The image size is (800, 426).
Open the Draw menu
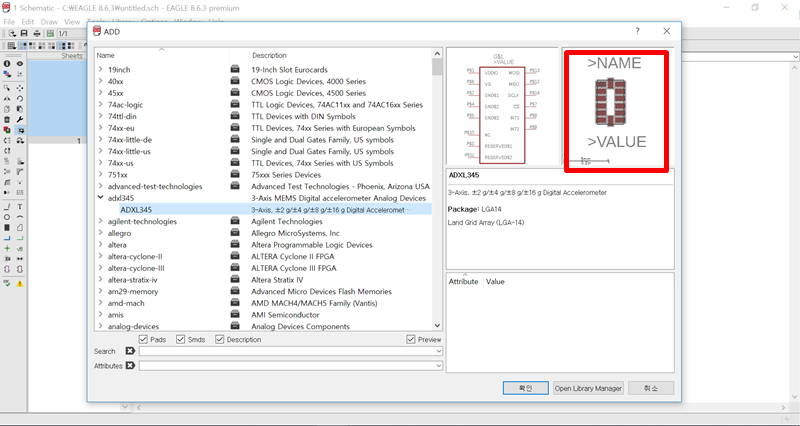point(49,22)
